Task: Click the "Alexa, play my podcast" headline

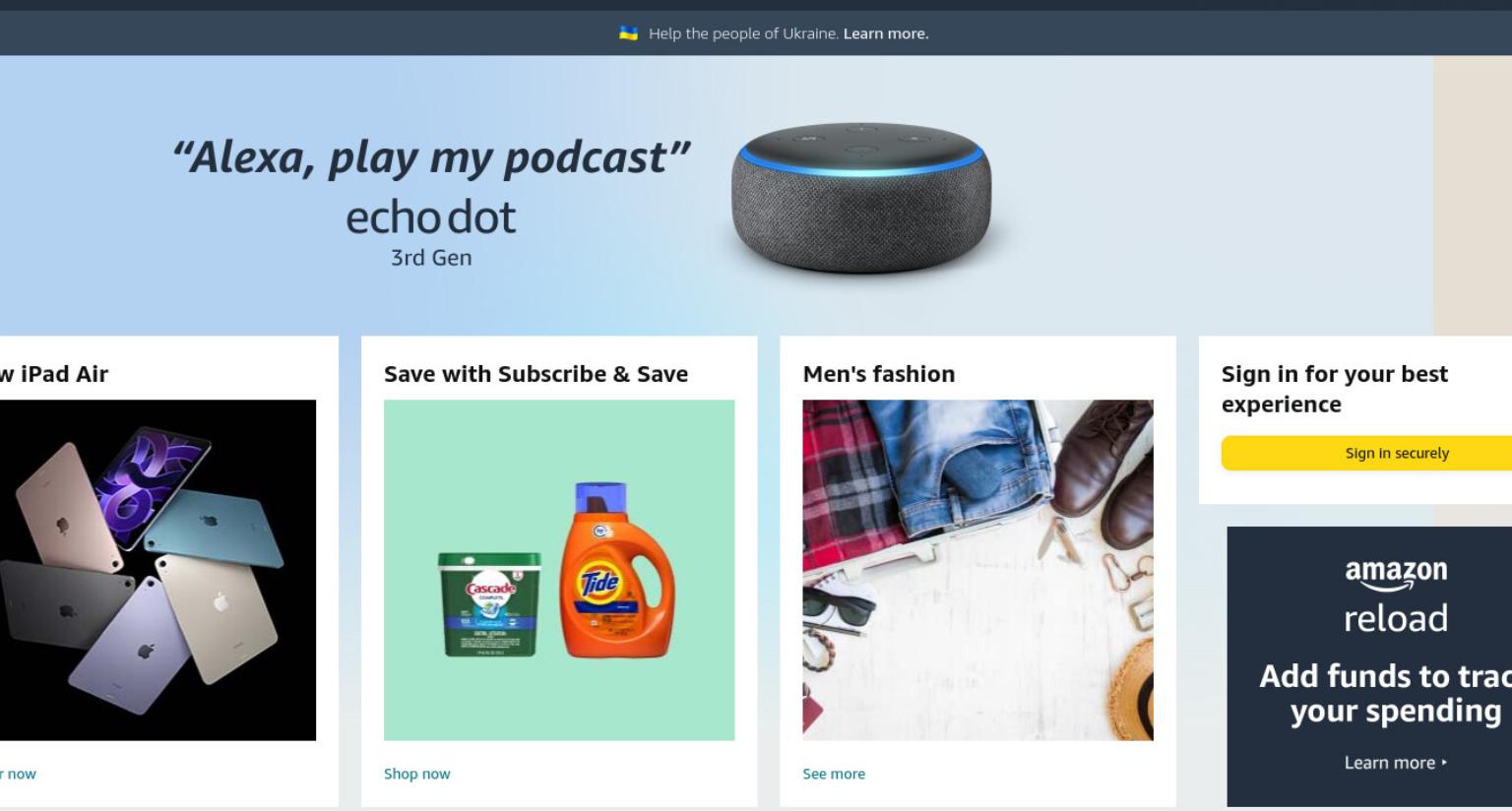Action: click(431, 157)
